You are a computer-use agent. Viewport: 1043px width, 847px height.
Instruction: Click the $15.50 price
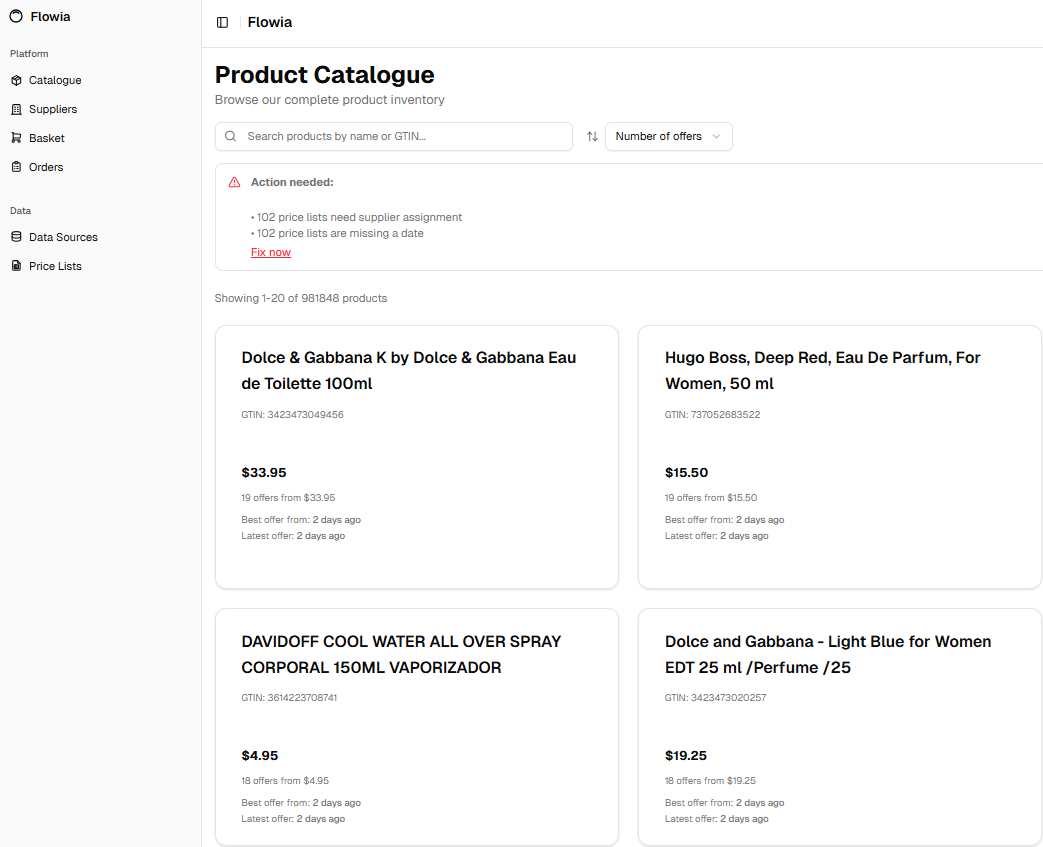[686, 472]
